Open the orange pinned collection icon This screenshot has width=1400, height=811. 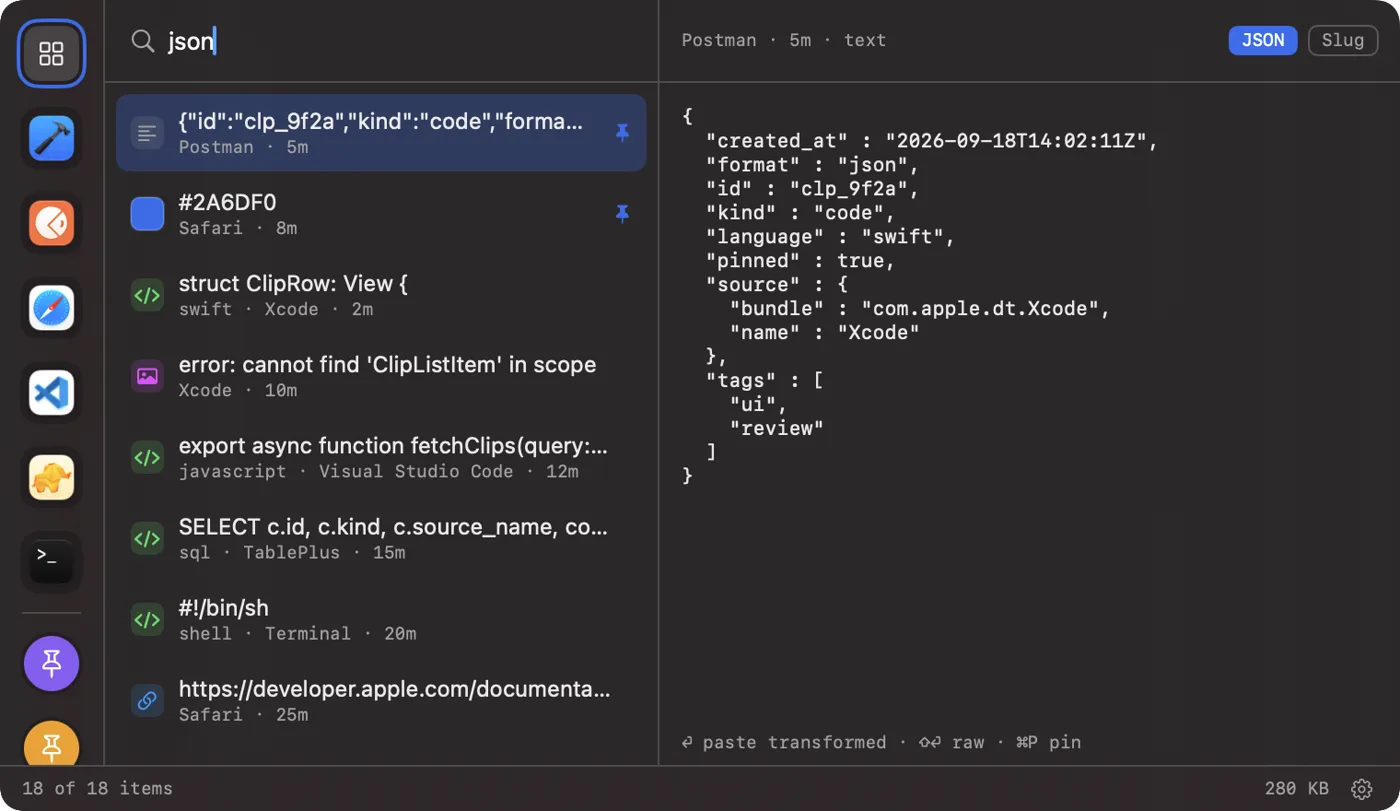tap(52, 744)
